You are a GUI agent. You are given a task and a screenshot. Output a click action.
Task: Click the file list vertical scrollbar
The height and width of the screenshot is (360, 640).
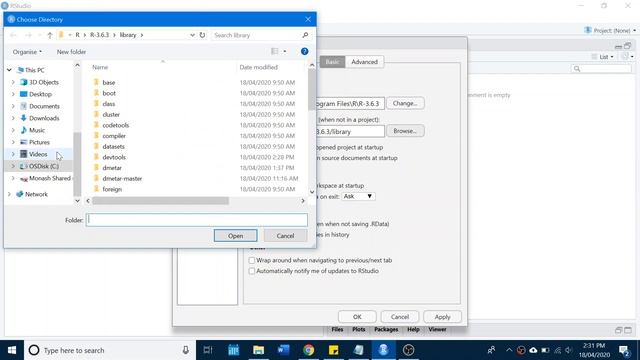(312, 89)
